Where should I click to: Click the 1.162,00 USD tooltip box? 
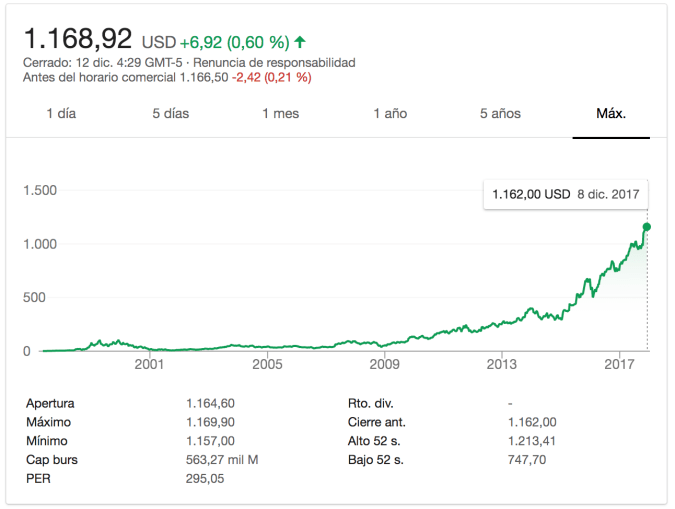pos(566,195)
